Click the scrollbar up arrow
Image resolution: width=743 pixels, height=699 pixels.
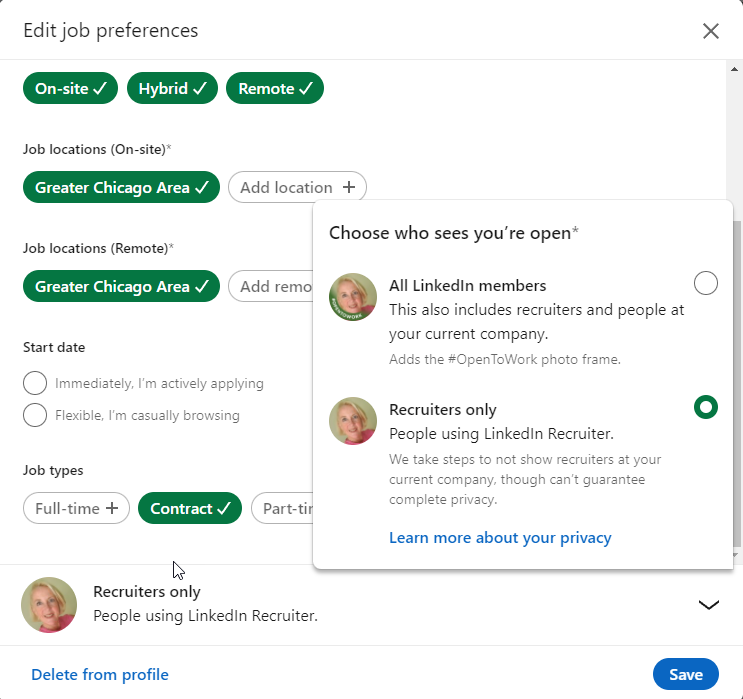(x=734, y=69)
